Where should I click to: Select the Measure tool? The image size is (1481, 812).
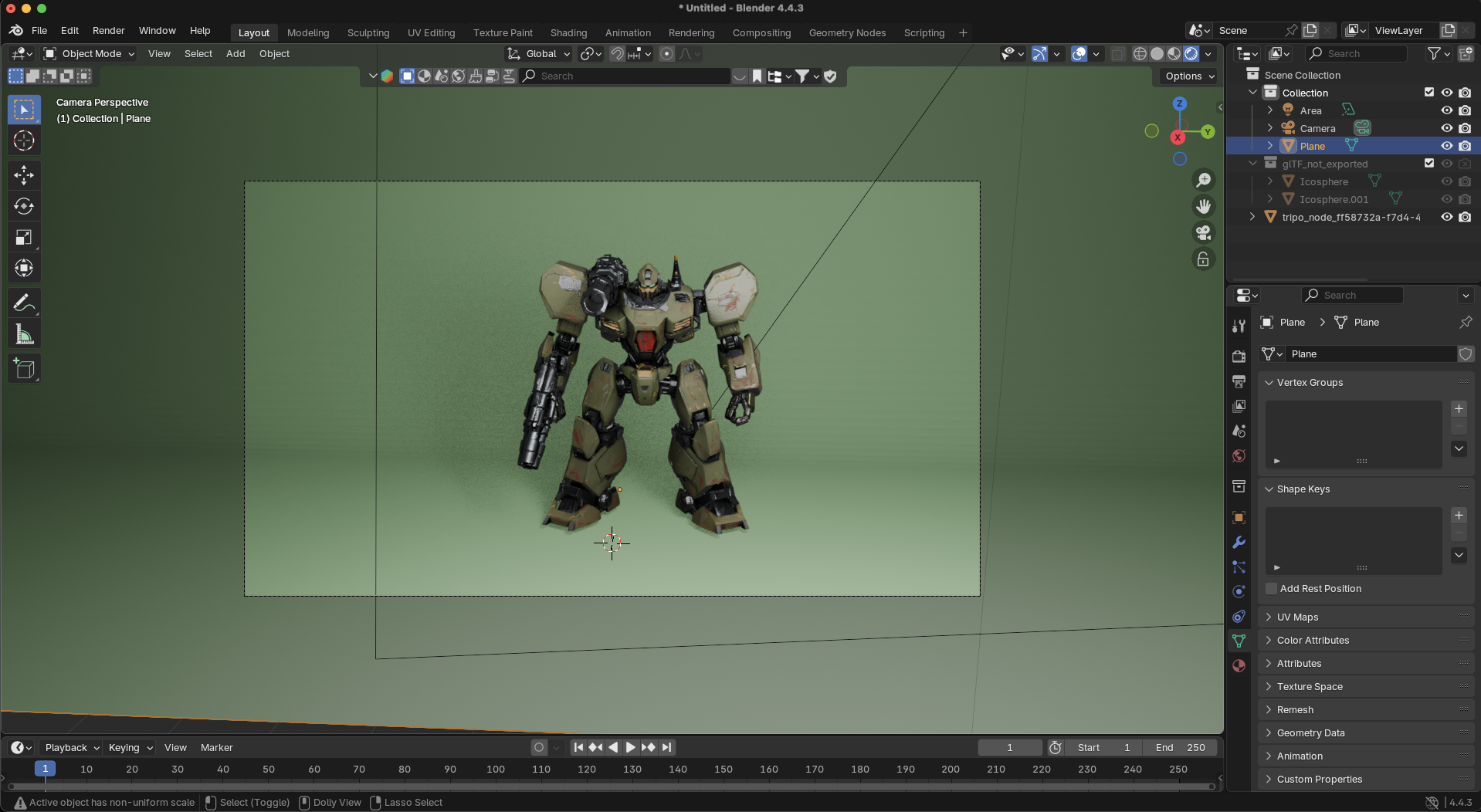[24, 335]
